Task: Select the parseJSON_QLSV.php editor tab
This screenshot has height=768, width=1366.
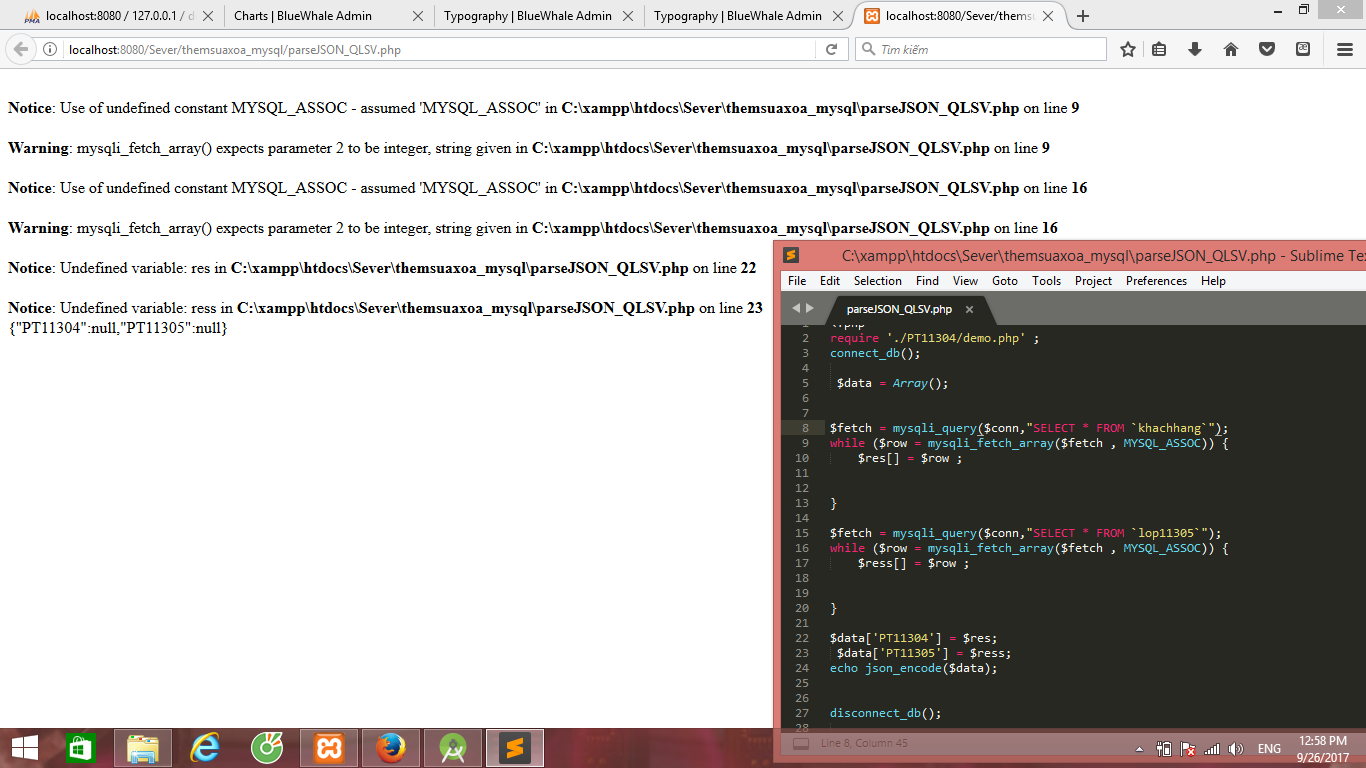Action: 898,309
